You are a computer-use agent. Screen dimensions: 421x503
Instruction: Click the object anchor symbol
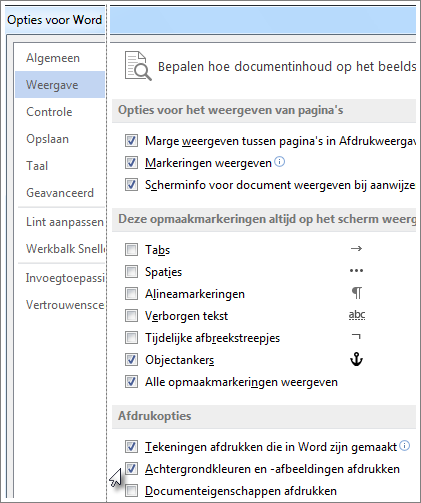click(x=356, y=359)
